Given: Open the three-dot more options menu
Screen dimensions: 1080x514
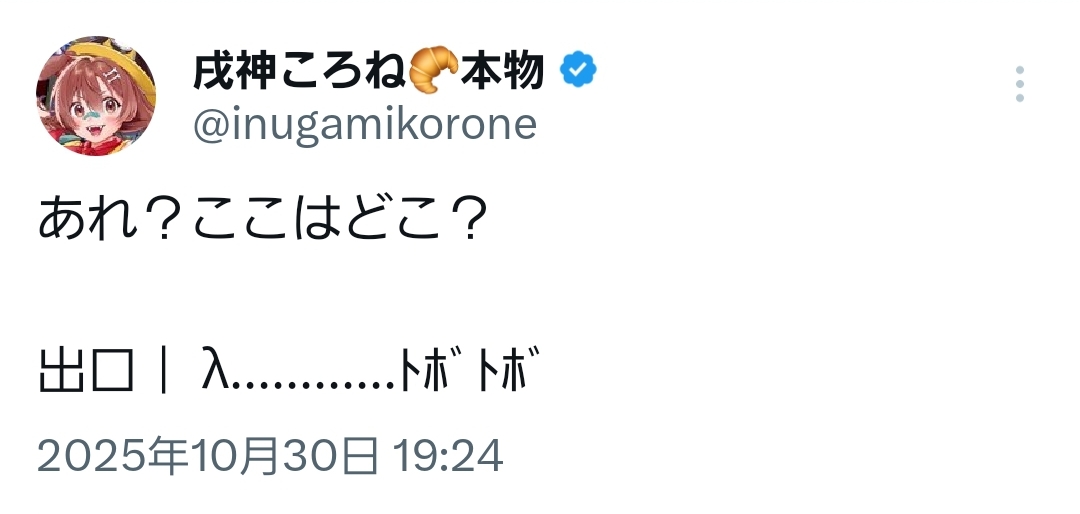Looking at the screenshot, I should pyautogui.click(x=1019, y=85).
